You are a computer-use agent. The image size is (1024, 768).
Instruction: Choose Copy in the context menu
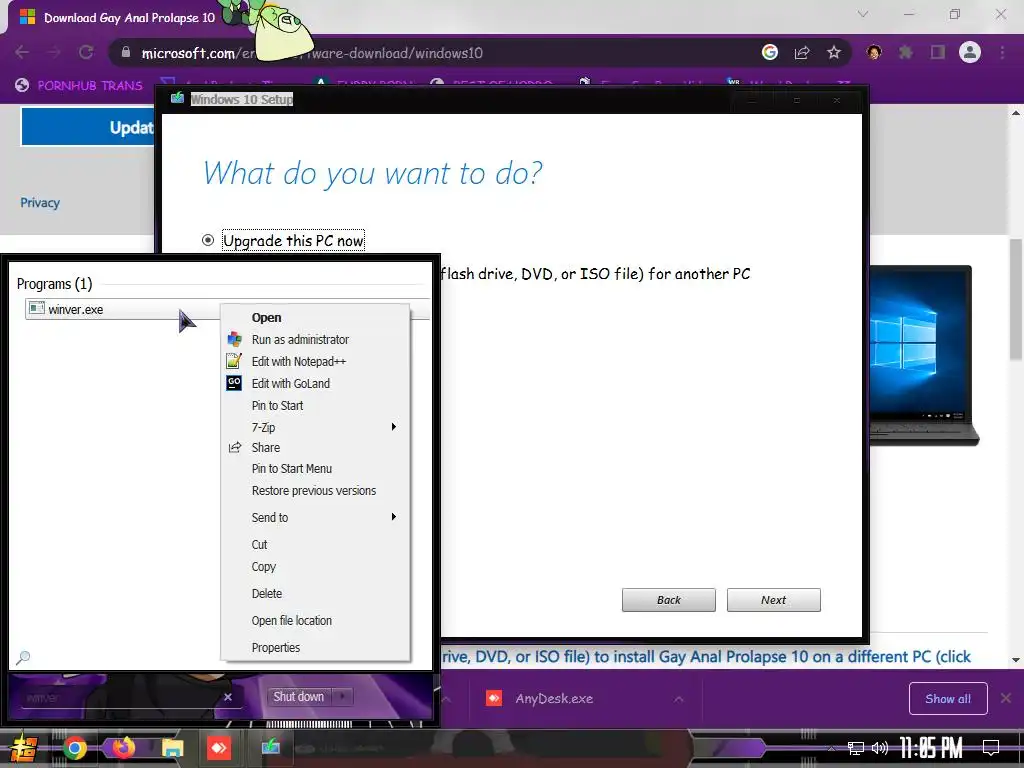tap(315, 567)
